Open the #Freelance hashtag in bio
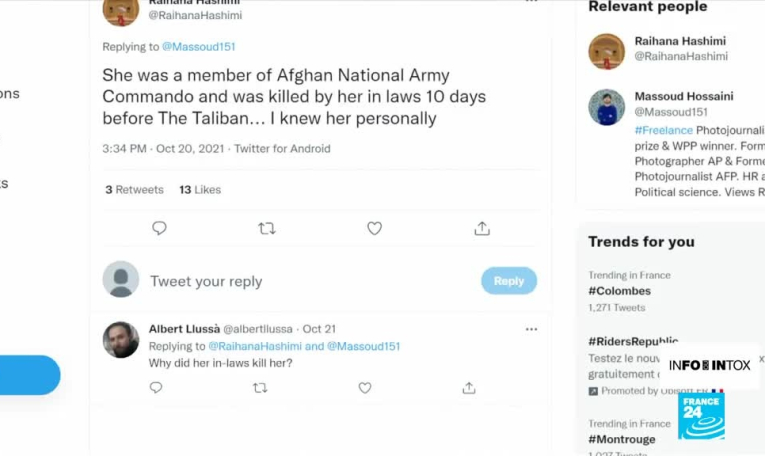Viewport: 765px width, 456px height. [664, 130]
